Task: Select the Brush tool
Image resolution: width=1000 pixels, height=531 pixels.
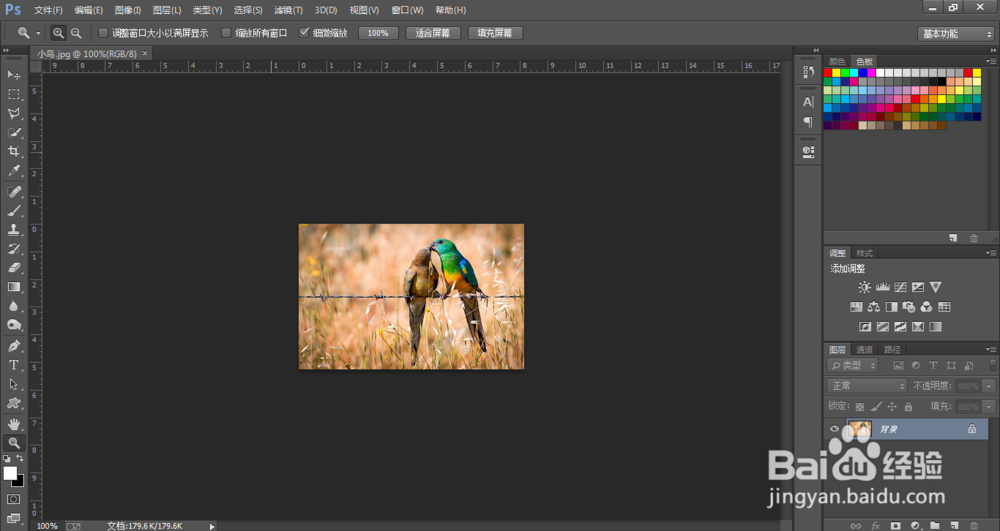Action: coord(13,210)
